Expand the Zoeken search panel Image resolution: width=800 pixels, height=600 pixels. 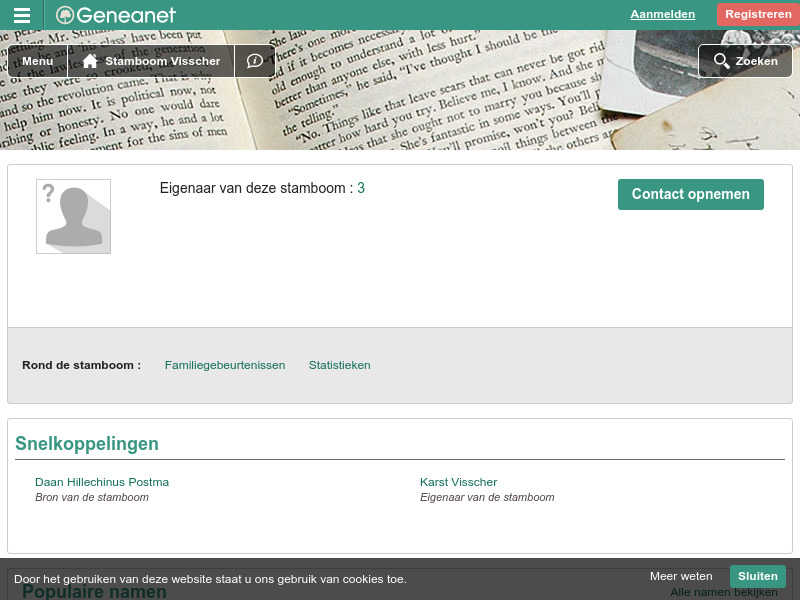pyautogui.click(x=745, y=61)
